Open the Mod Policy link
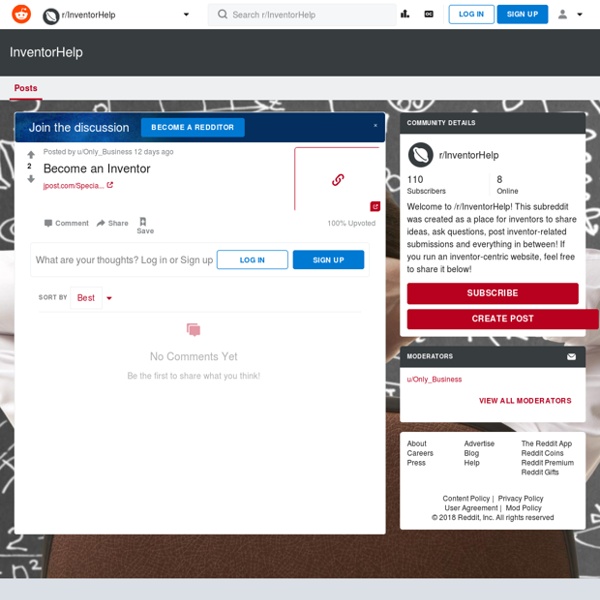Image resolution: width=600 pixels, height=600 pixels. (523, 508)
